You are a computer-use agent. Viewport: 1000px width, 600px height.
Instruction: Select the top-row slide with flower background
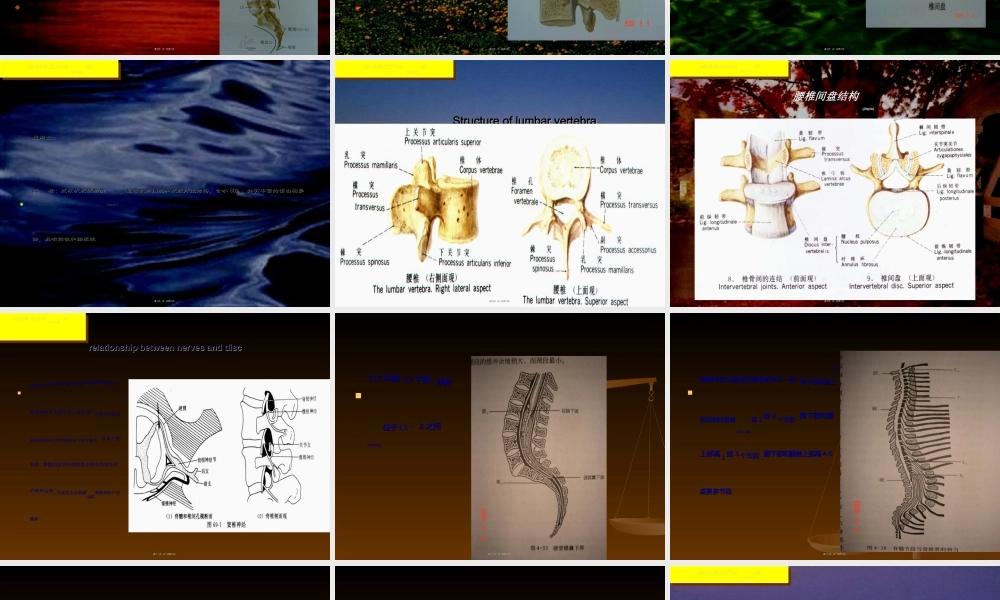499,26
